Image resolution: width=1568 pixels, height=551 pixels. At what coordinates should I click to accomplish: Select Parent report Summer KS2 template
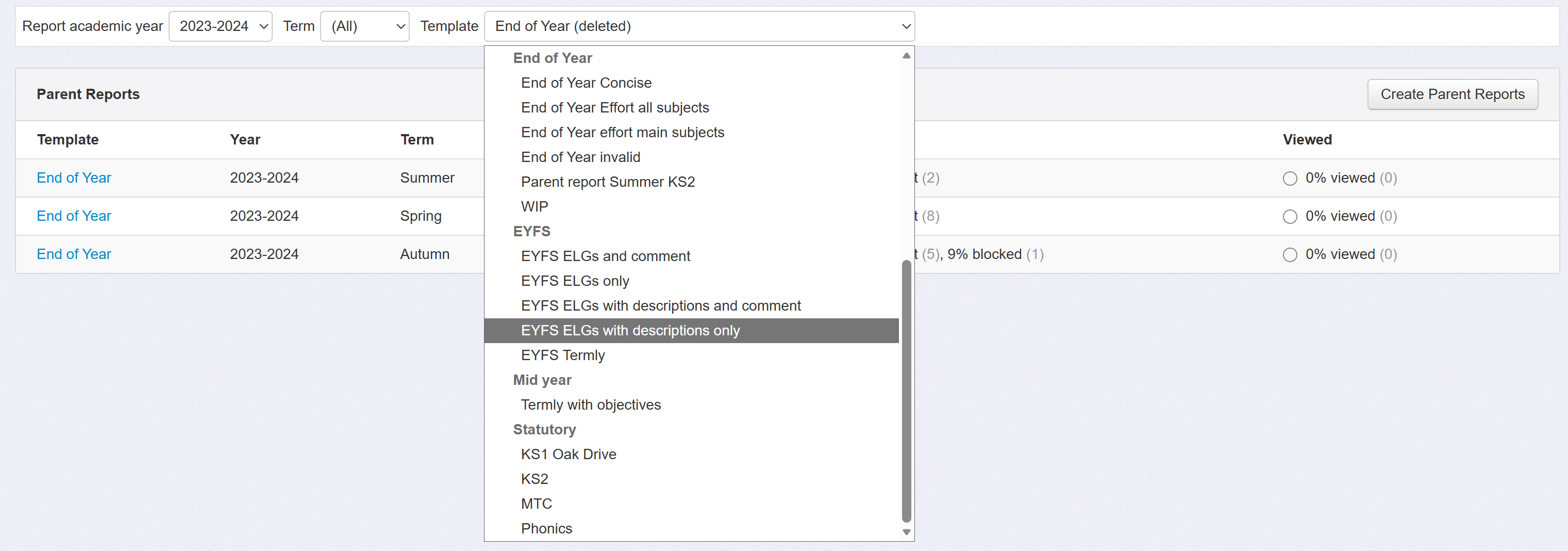tap(608, 182)
